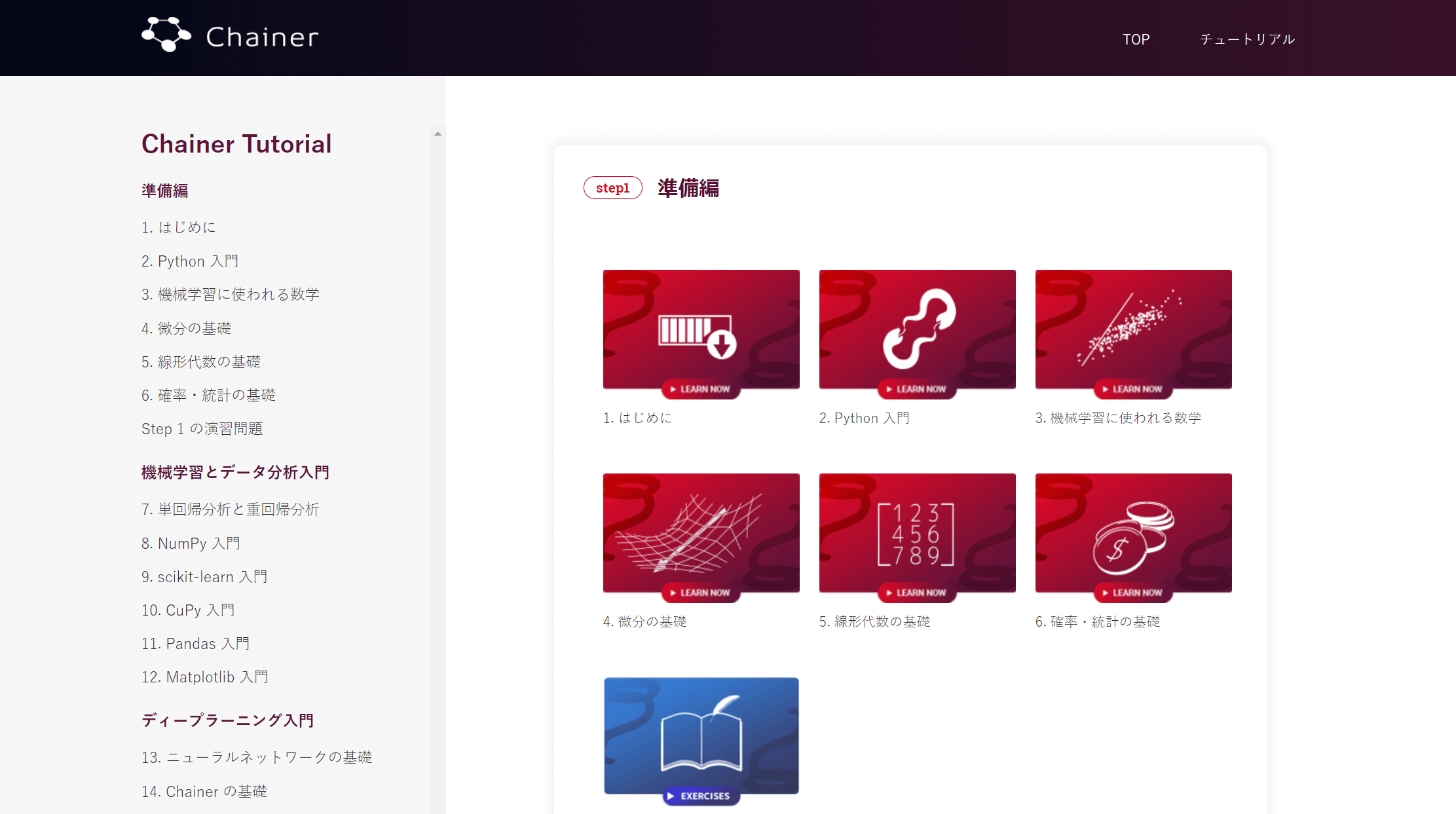Open card caption 1. はじめに
This screenshot has height=814, width=1456.
tap(637, 418)
